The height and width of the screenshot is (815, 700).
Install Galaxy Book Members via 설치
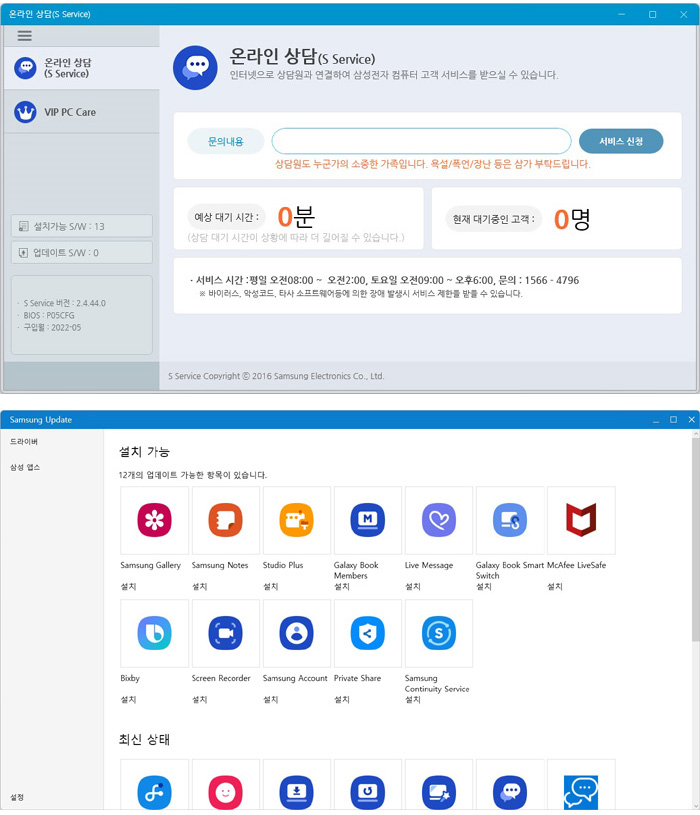[342, 586]
